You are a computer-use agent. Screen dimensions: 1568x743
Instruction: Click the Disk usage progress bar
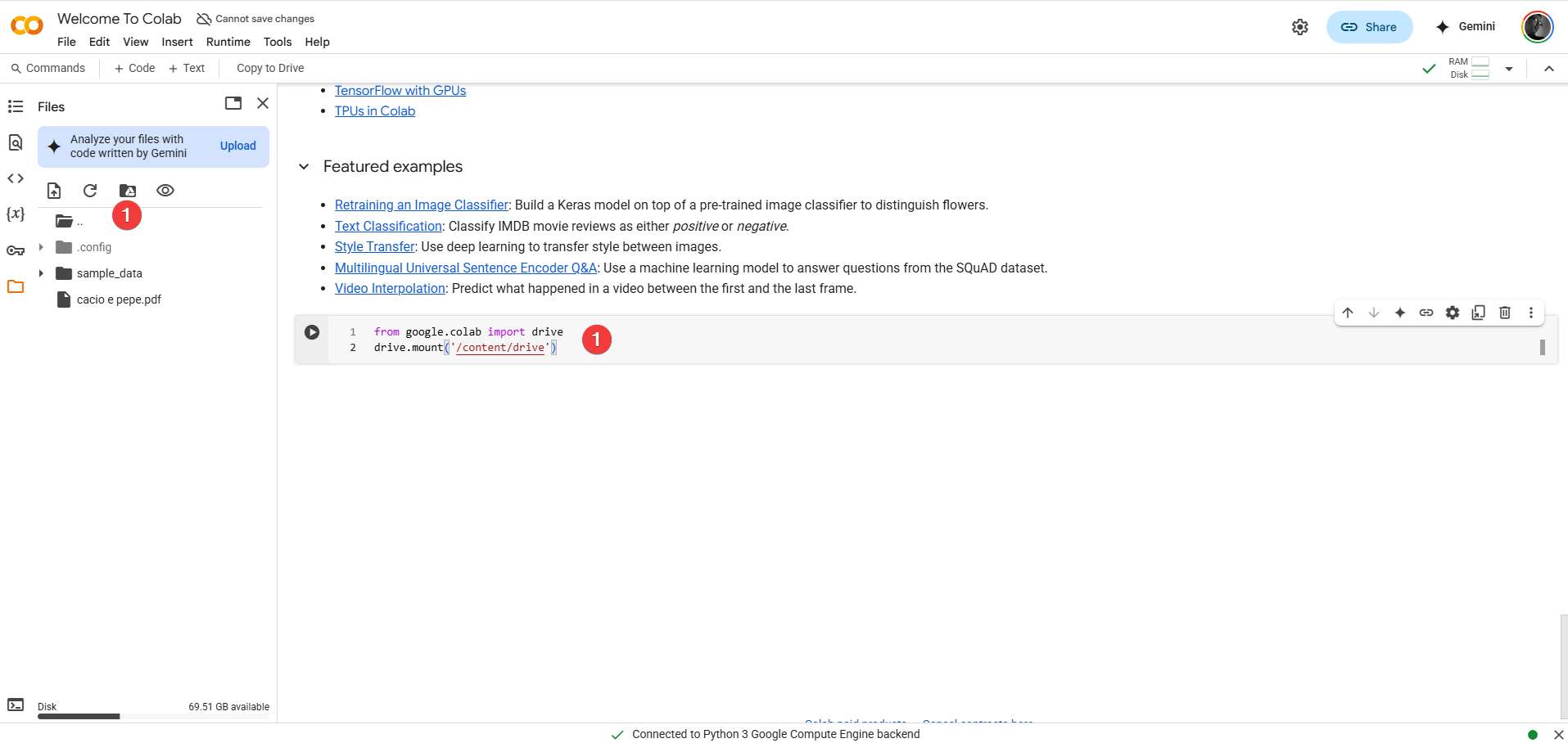pos(153,717)
